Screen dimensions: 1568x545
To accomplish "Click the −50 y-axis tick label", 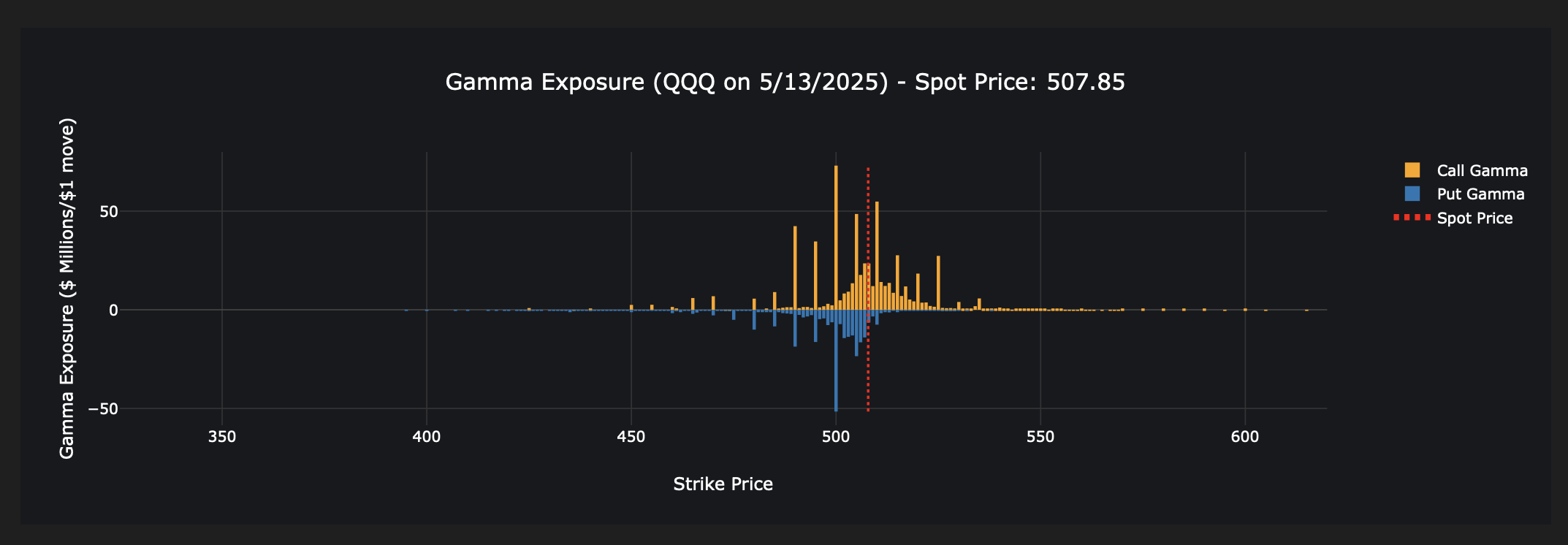I will click(x=103, y=409).
